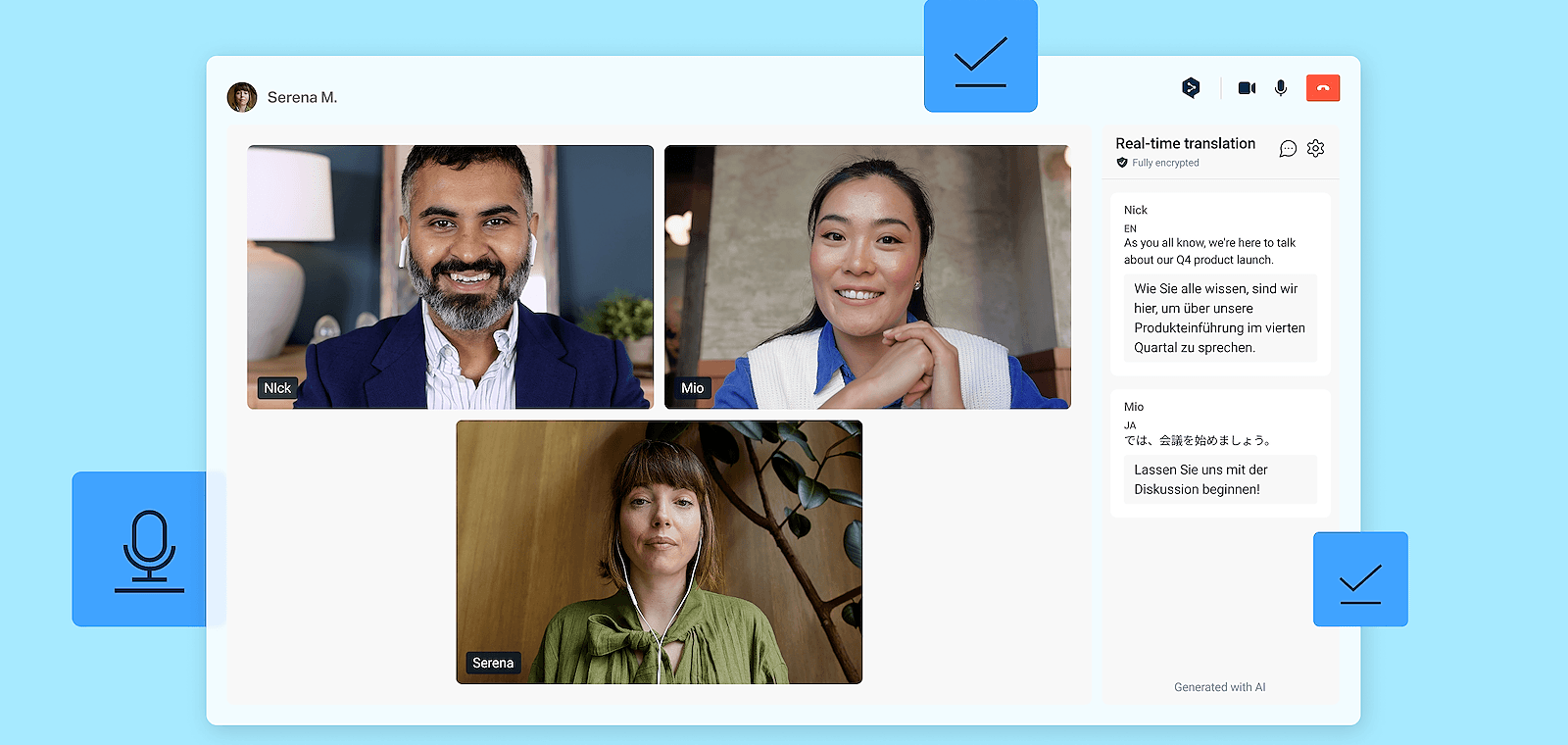
Task: Click the DeepL hexagon logo icon
Action: click(1191, 88)
